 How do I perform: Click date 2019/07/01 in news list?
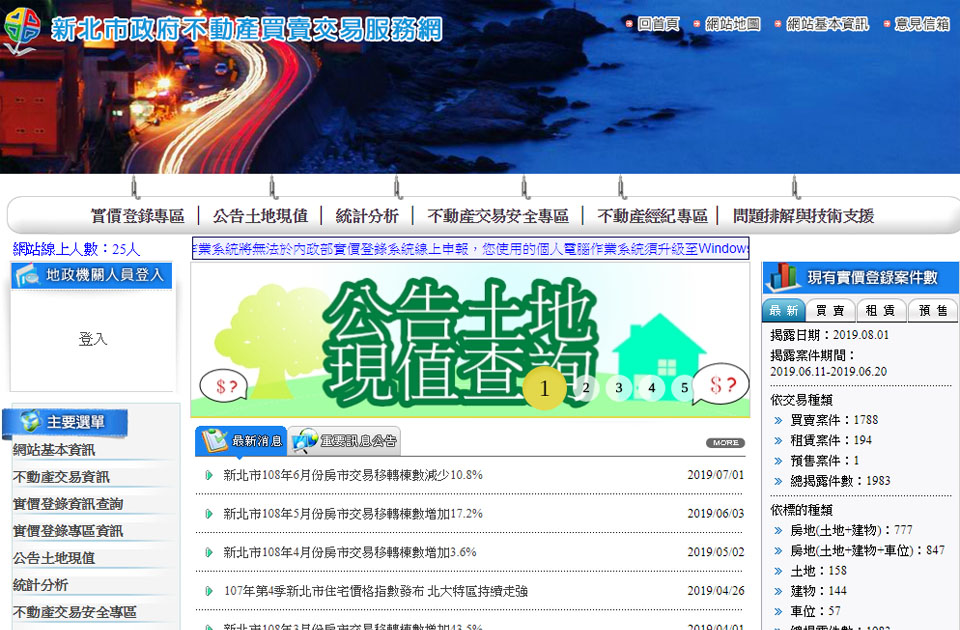click(x=716, y=475)
